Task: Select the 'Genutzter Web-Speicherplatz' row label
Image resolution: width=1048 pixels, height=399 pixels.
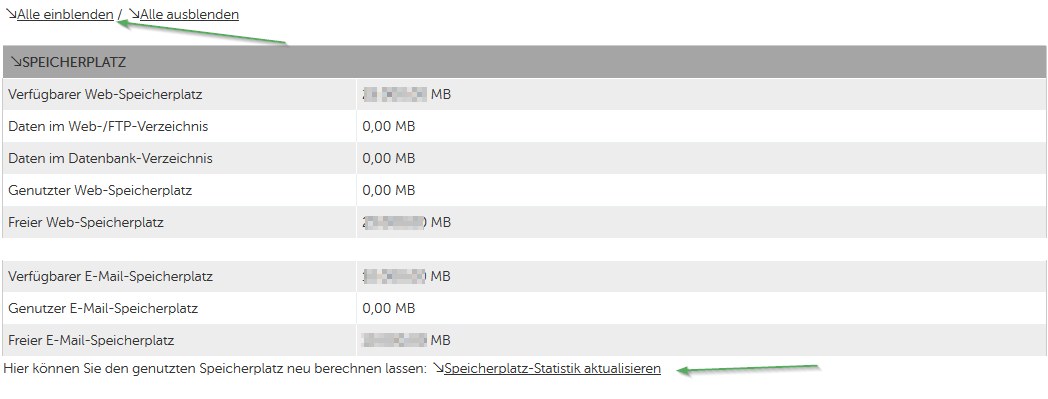Action: [100, 190]
